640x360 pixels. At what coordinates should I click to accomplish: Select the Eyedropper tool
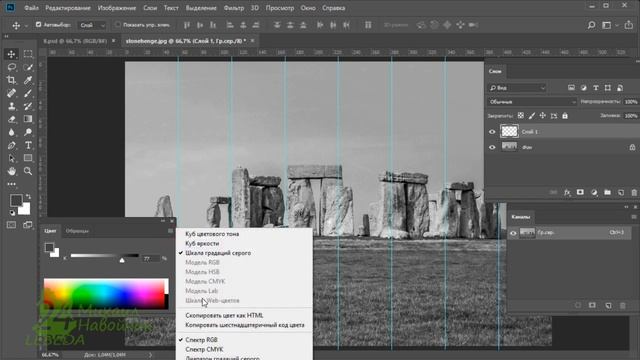tap(28, 80)
